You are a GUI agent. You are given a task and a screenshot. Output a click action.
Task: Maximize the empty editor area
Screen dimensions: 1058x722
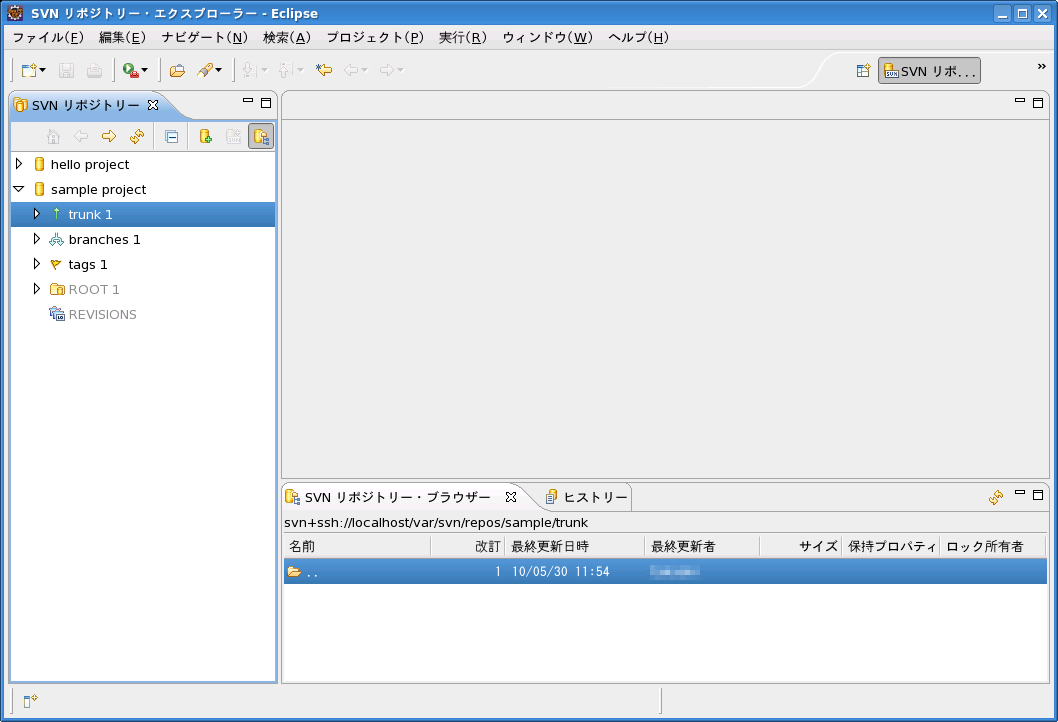[x=1038, y=103]
